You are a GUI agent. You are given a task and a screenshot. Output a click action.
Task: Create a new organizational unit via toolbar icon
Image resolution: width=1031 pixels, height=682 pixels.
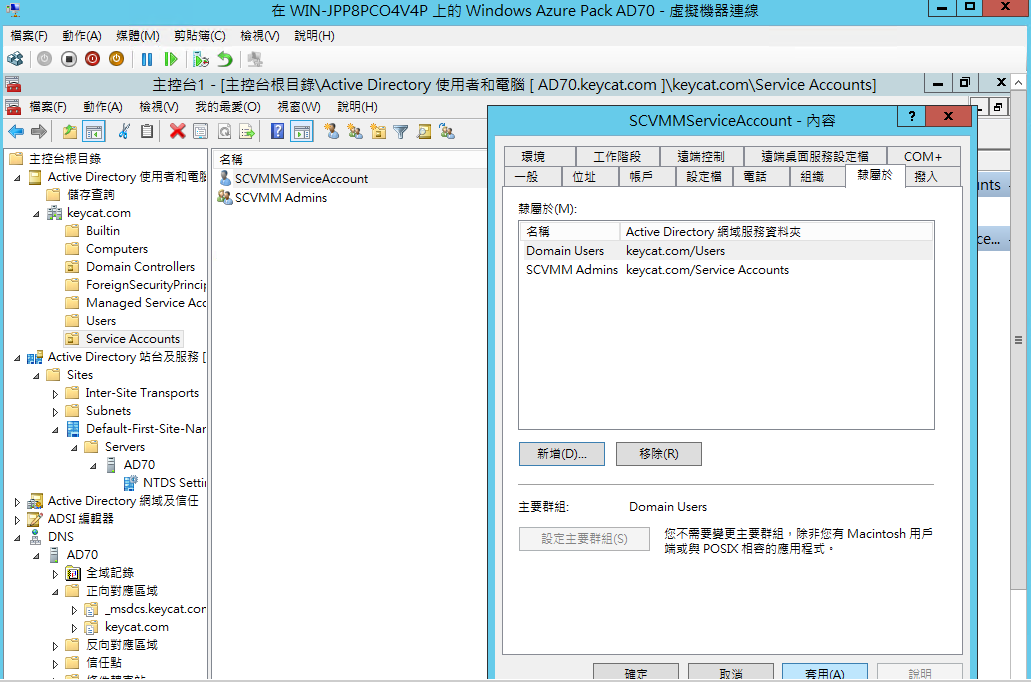[378, 132]
